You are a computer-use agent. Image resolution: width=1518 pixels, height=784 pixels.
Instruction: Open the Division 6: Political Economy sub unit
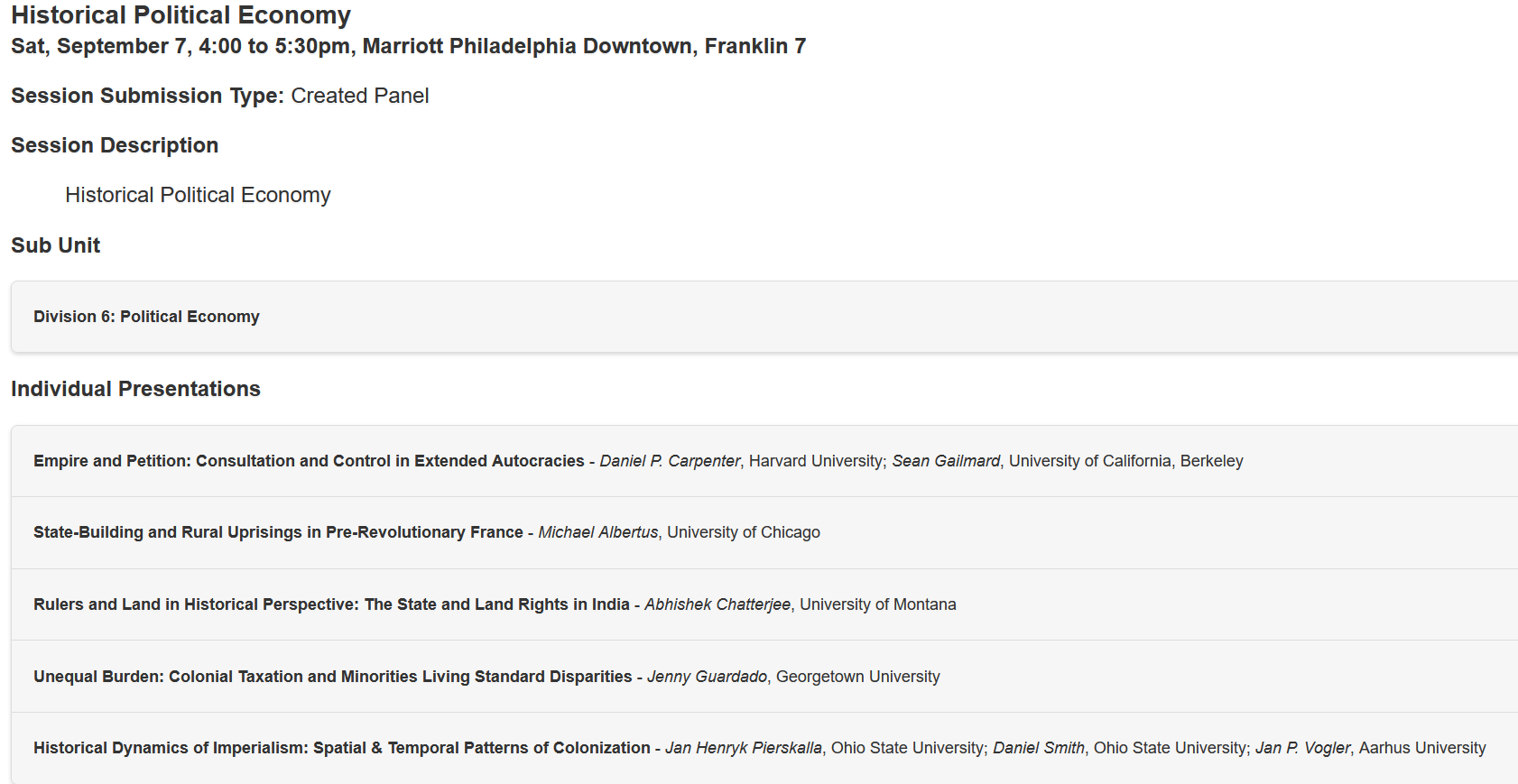(x=146, y=317)
